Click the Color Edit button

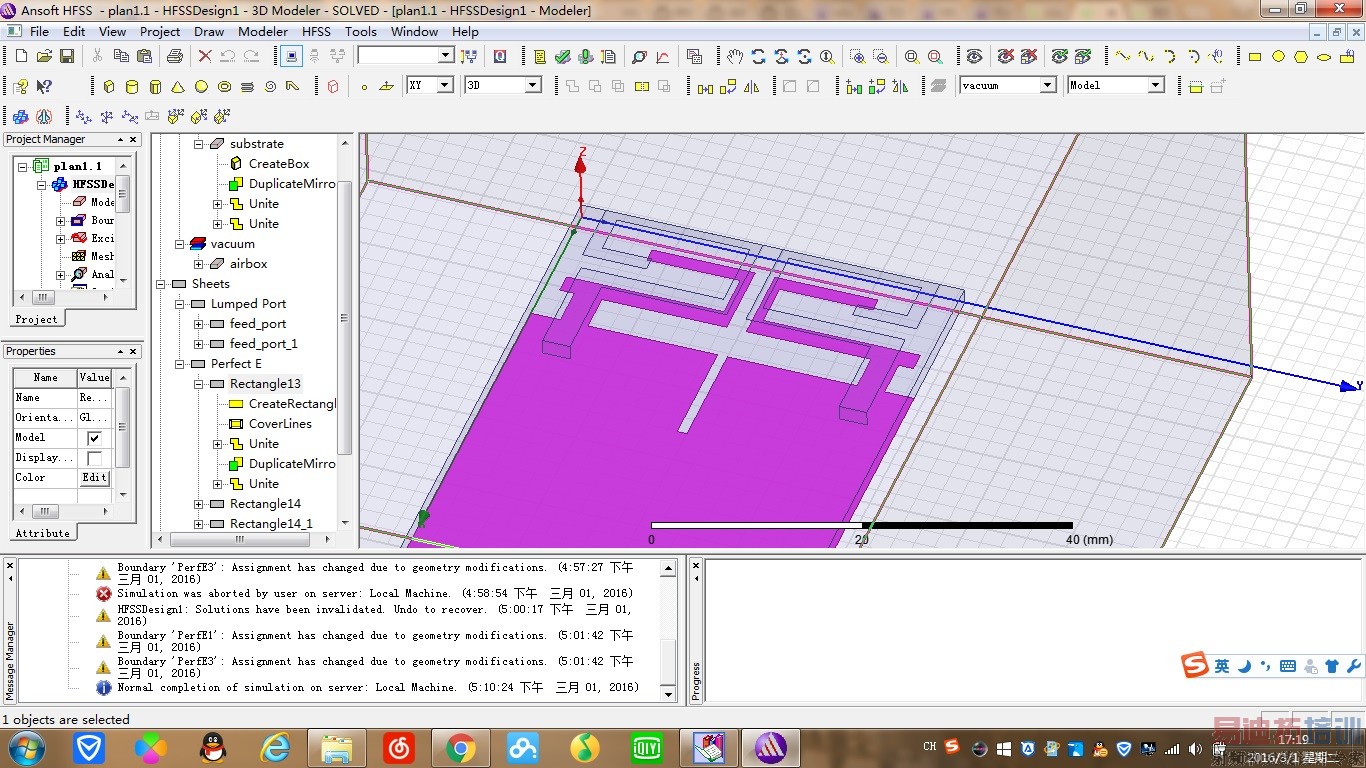[94, 478]
